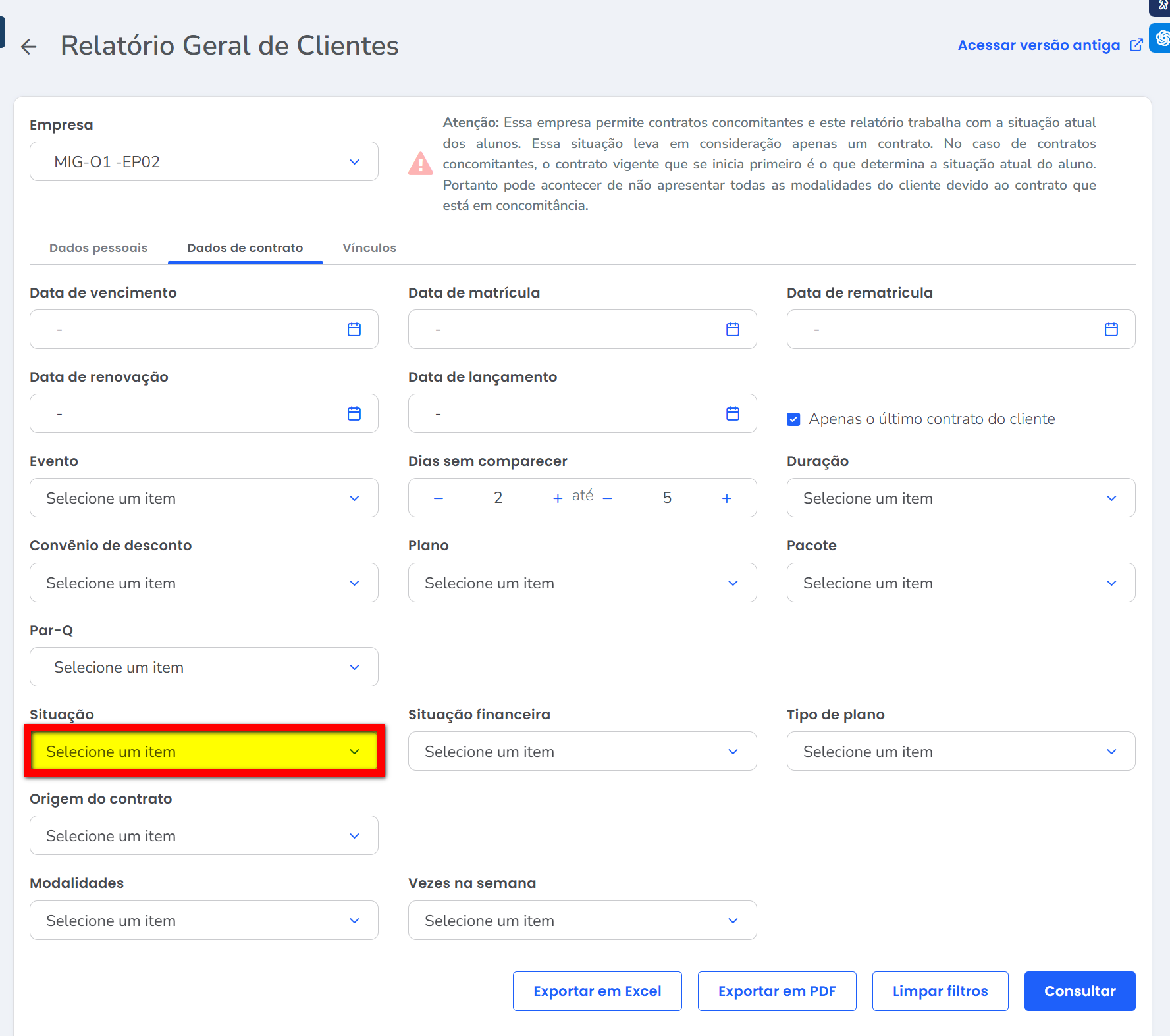Open calendar for Data de rematricula
Screen dimensions: 1170x1036
click(1111, 329)
